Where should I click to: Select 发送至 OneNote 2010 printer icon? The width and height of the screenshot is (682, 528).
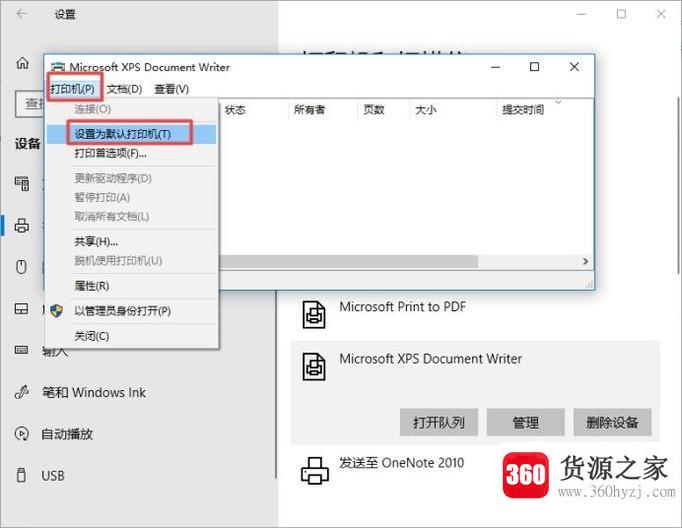(314, 471)
